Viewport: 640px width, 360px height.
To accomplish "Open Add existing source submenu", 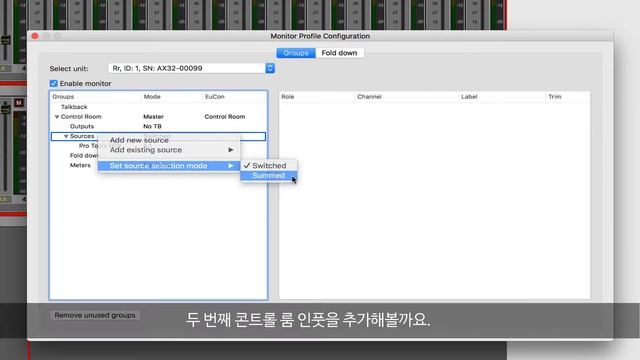I will coord(169,150).
